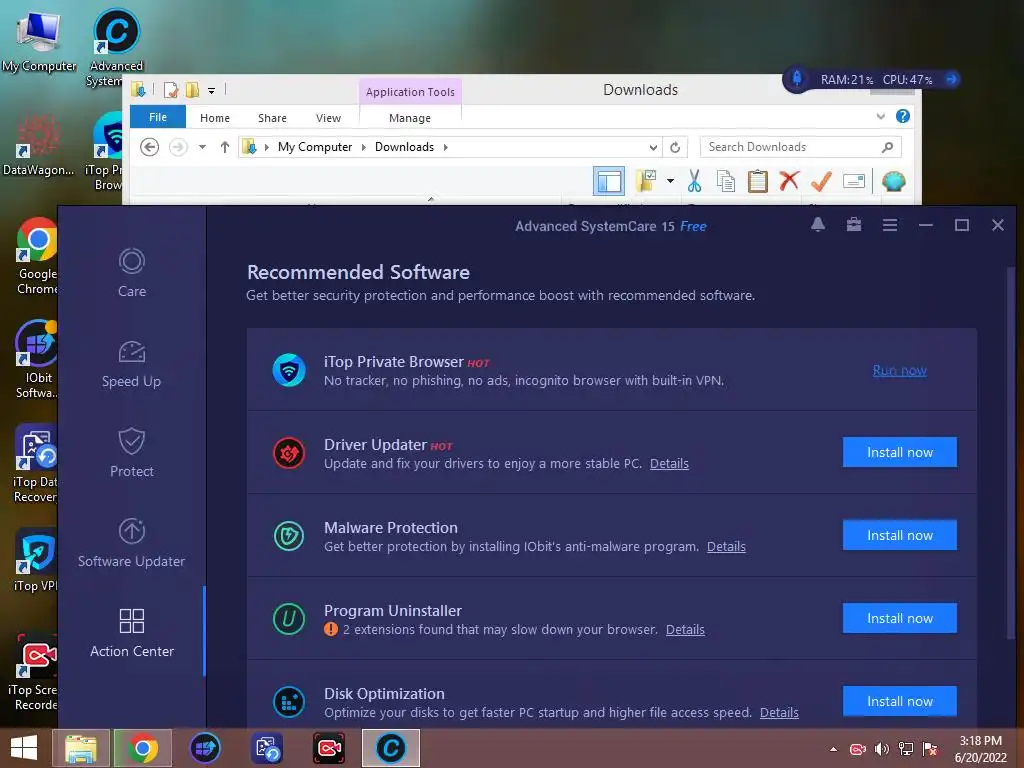The width and height of the screenshot is (1024, 768).
Task: Open Explorer Help question mark icon
Action: (903, 116)
